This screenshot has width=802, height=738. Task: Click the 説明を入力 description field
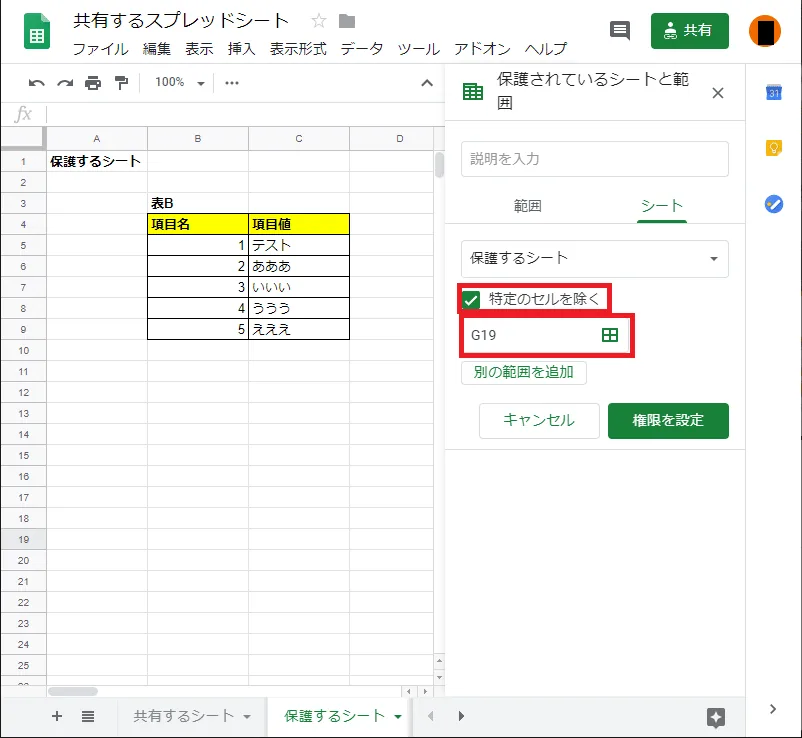[x=594, y=159]
